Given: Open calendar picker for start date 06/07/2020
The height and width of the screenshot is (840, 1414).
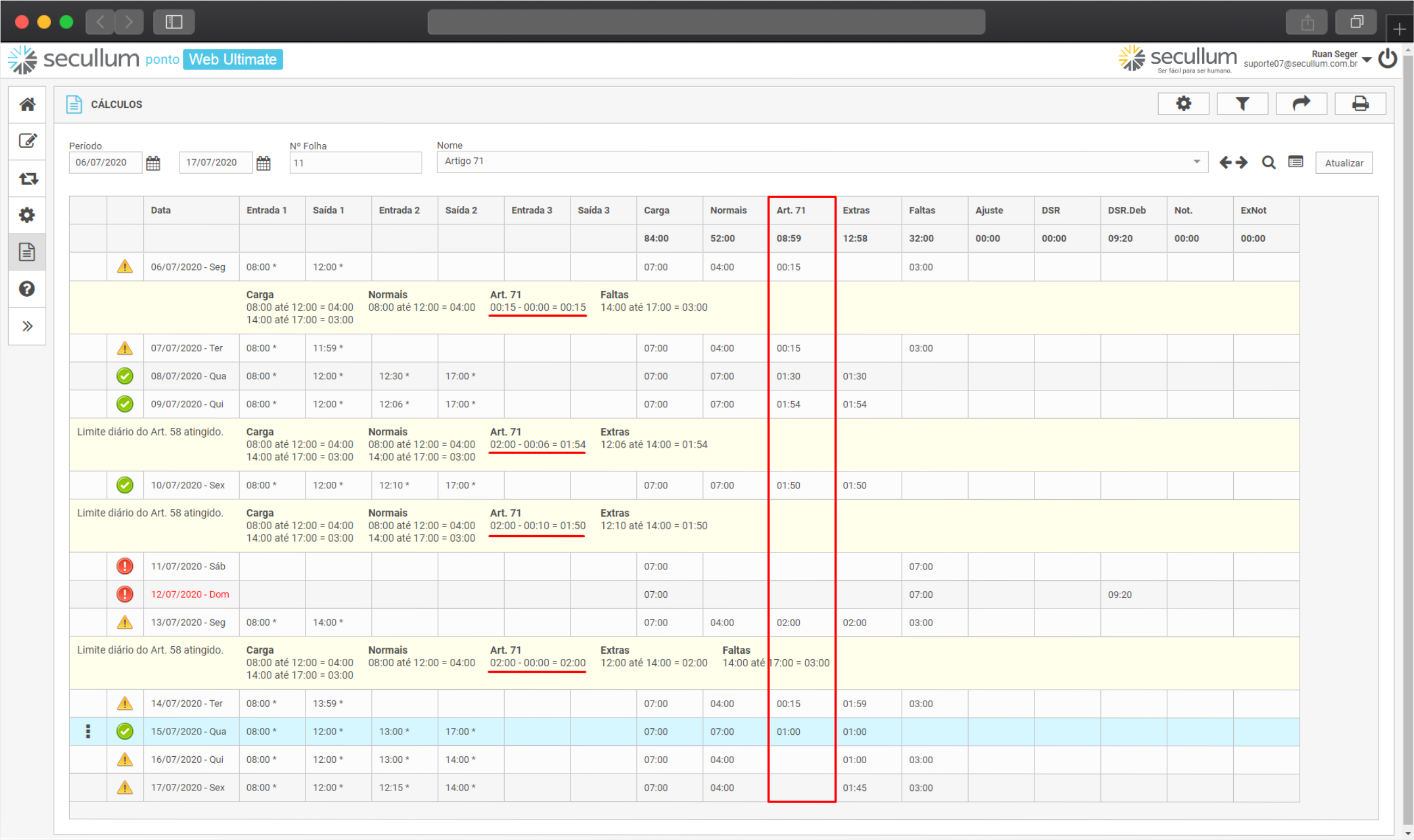Looking at the screenshot, I should pyautogui.click(x=153, y=163).
